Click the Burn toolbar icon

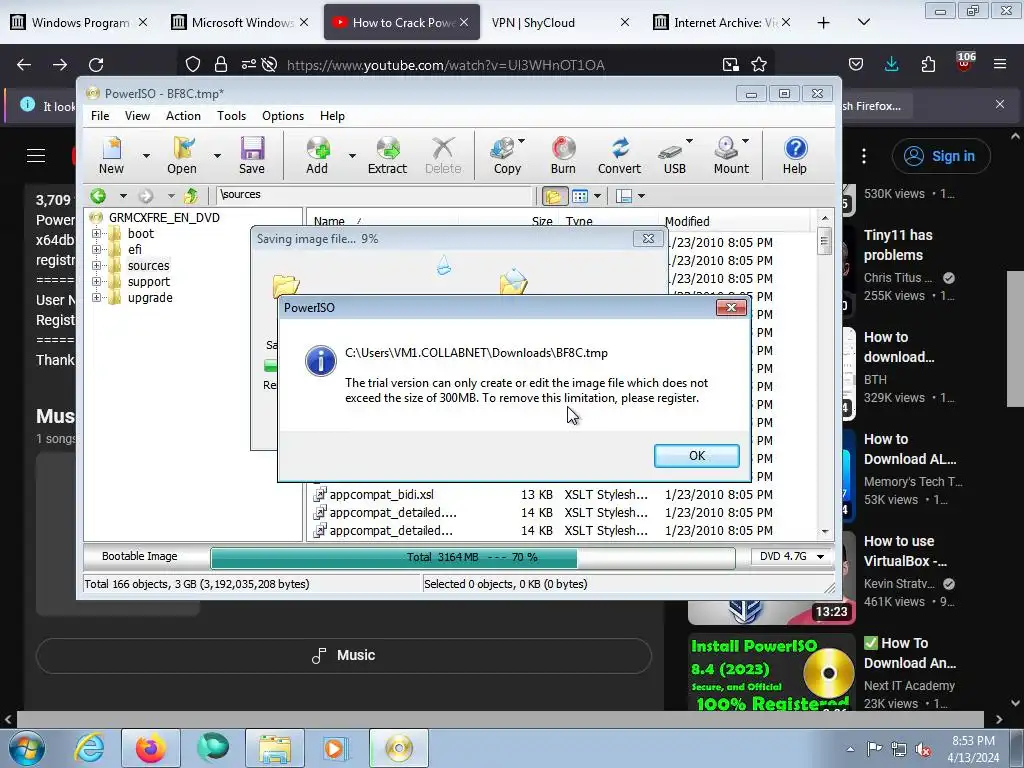(563, 155)
